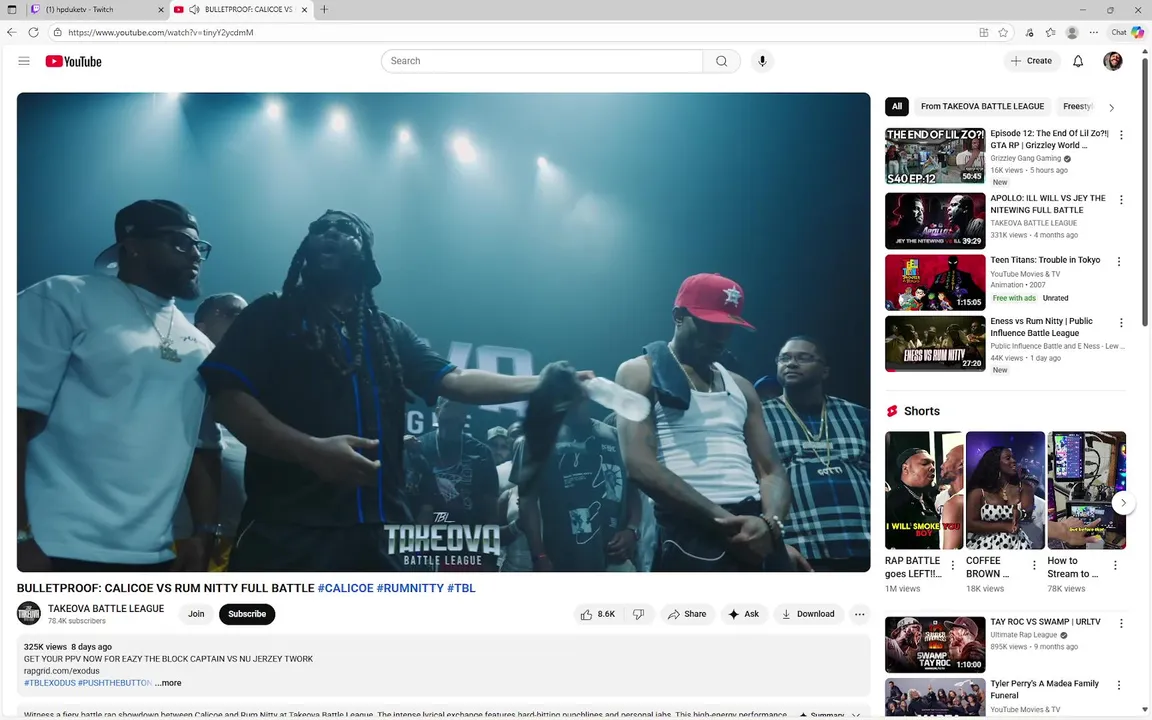Open the #TBL hashtag link

(461, 588)
